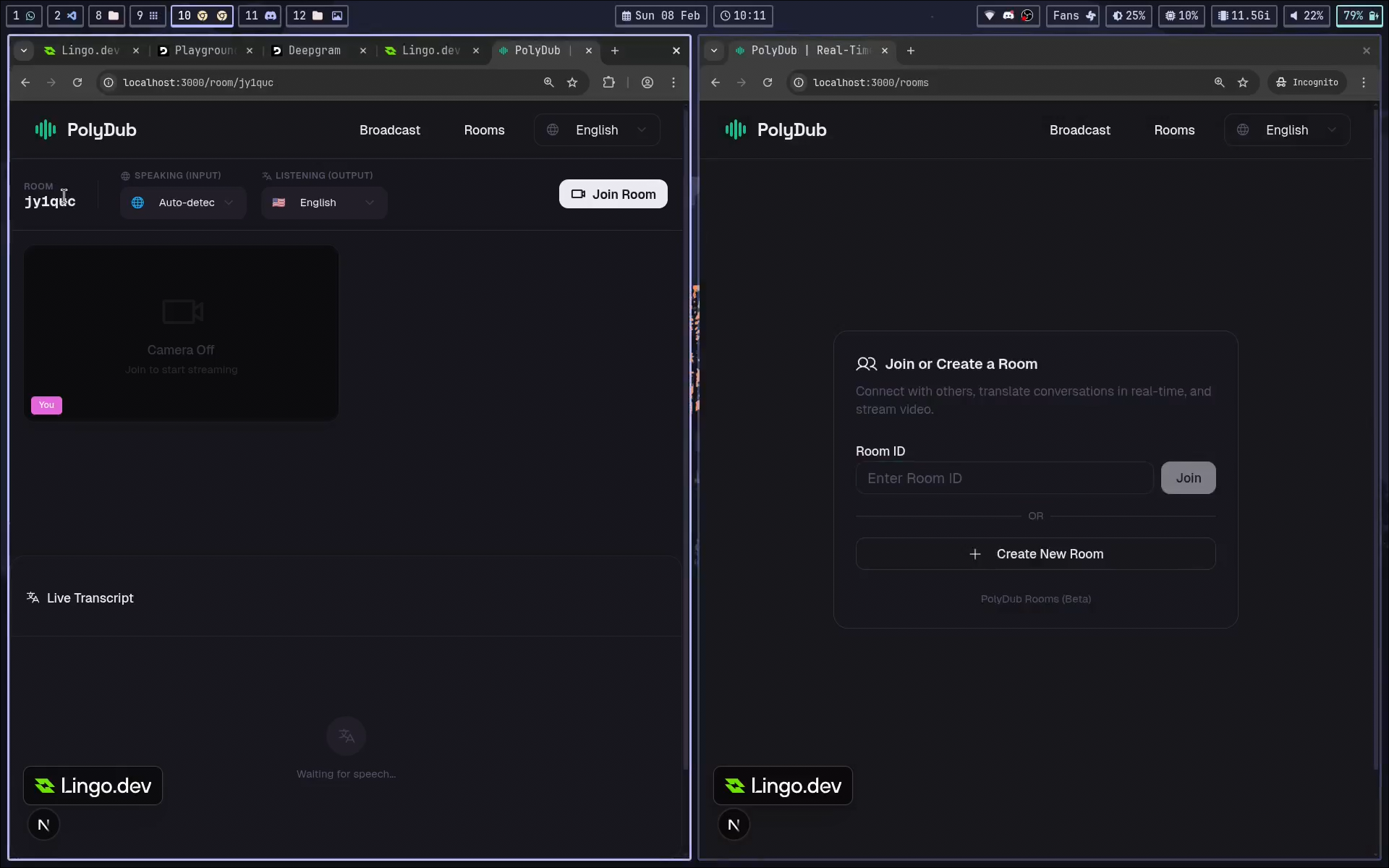The width and height of the screenshot is (1389, 868).
Task: Click Create New Room button
Action: coord(1035,554)
